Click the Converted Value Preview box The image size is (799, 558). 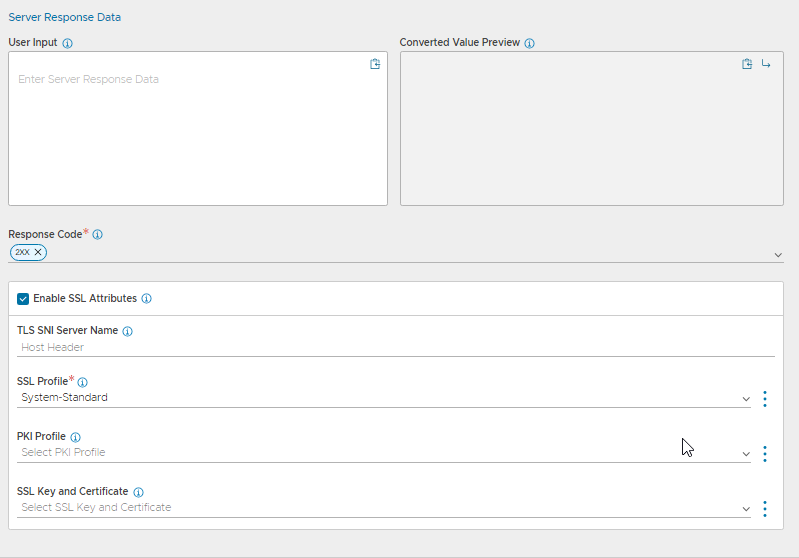(x=592, y=128)
